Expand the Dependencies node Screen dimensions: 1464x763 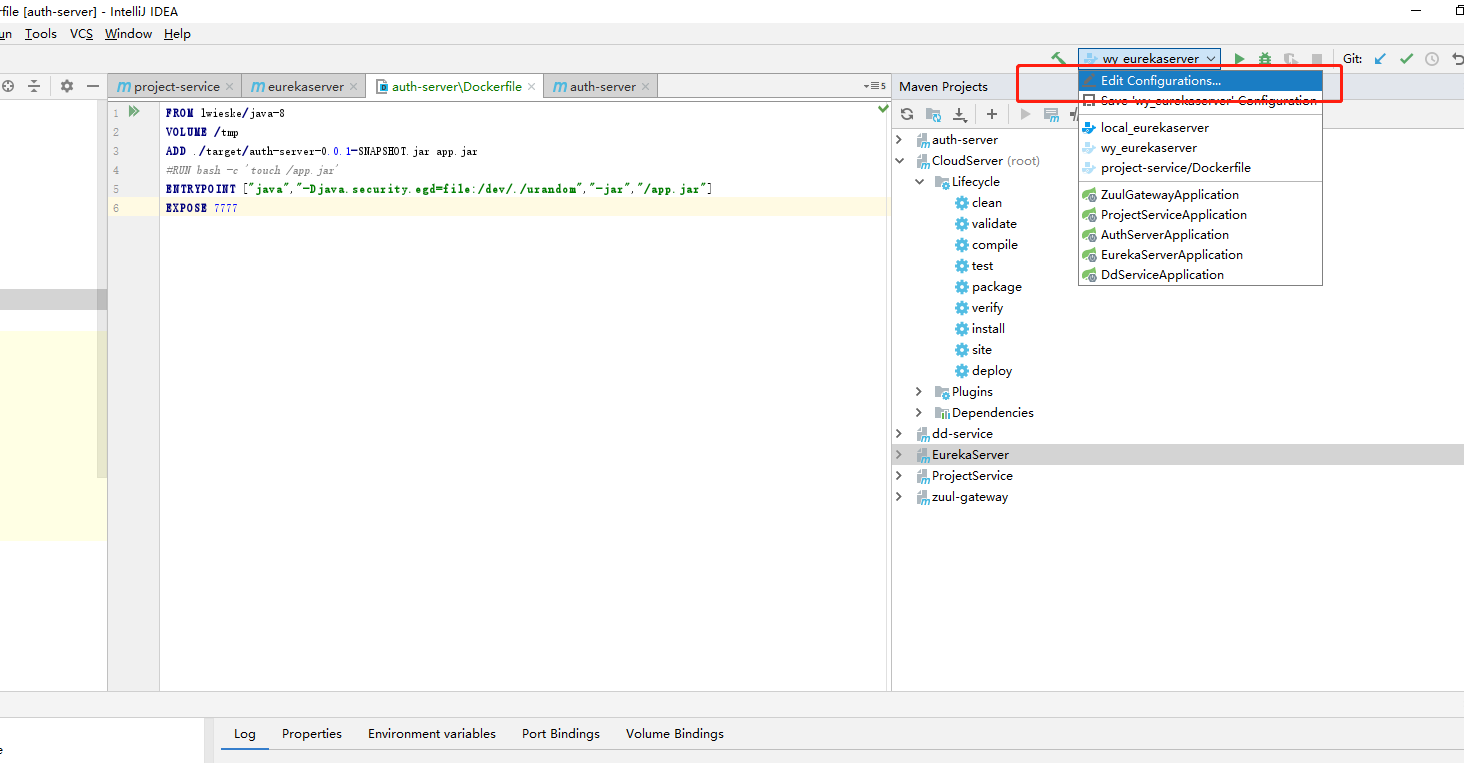[919, 413]
